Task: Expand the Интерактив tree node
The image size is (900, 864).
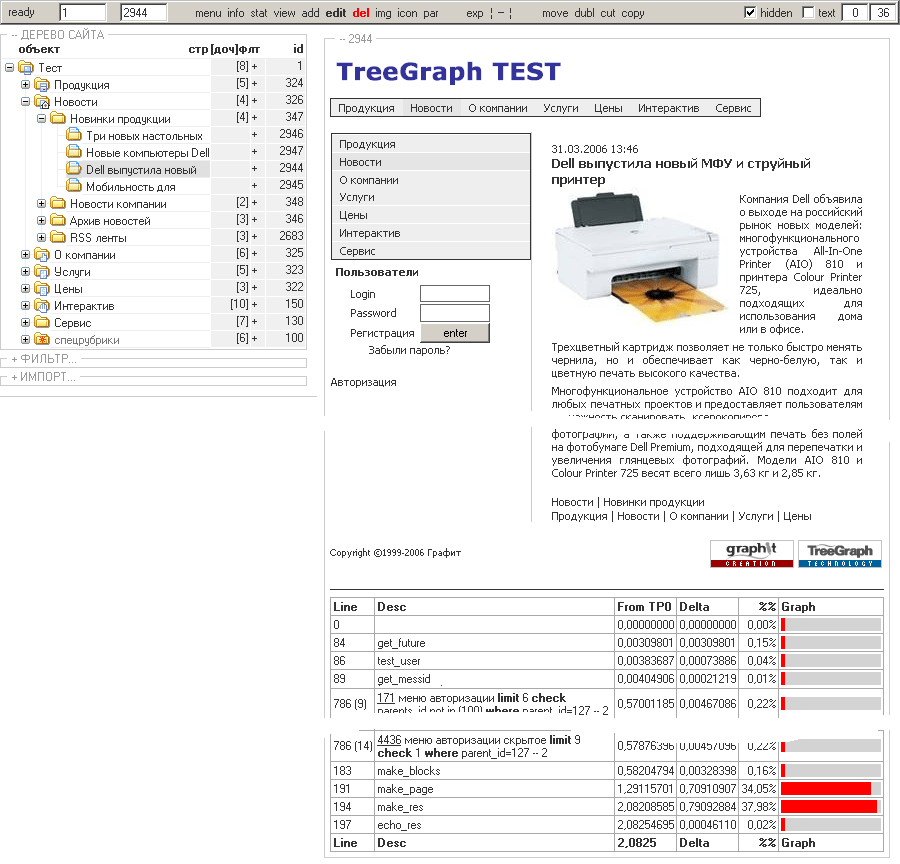Action: [25, 305]
